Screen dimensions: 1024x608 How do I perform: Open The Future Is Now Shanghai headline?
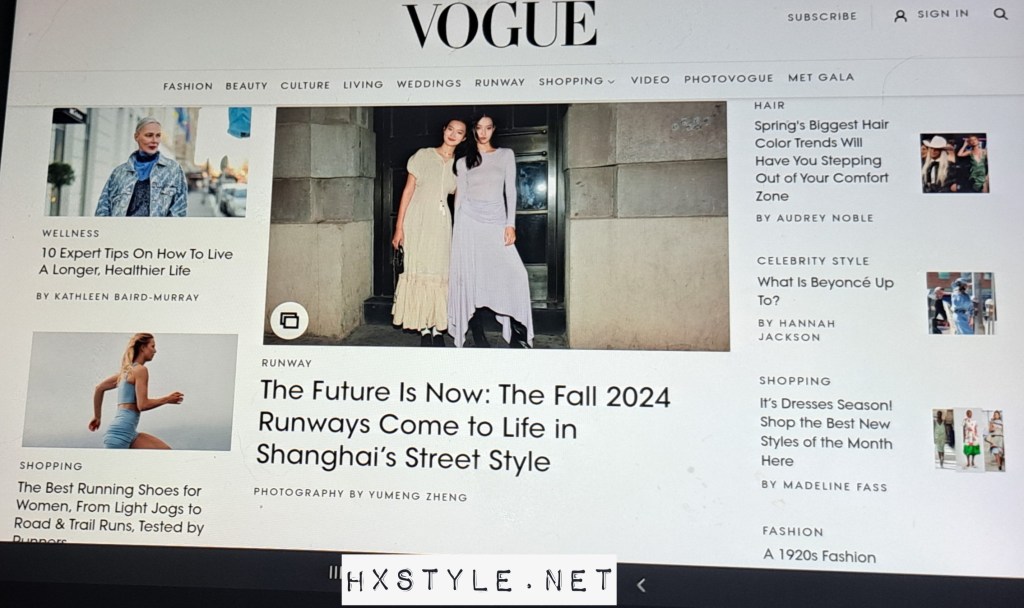pos(463,426)
